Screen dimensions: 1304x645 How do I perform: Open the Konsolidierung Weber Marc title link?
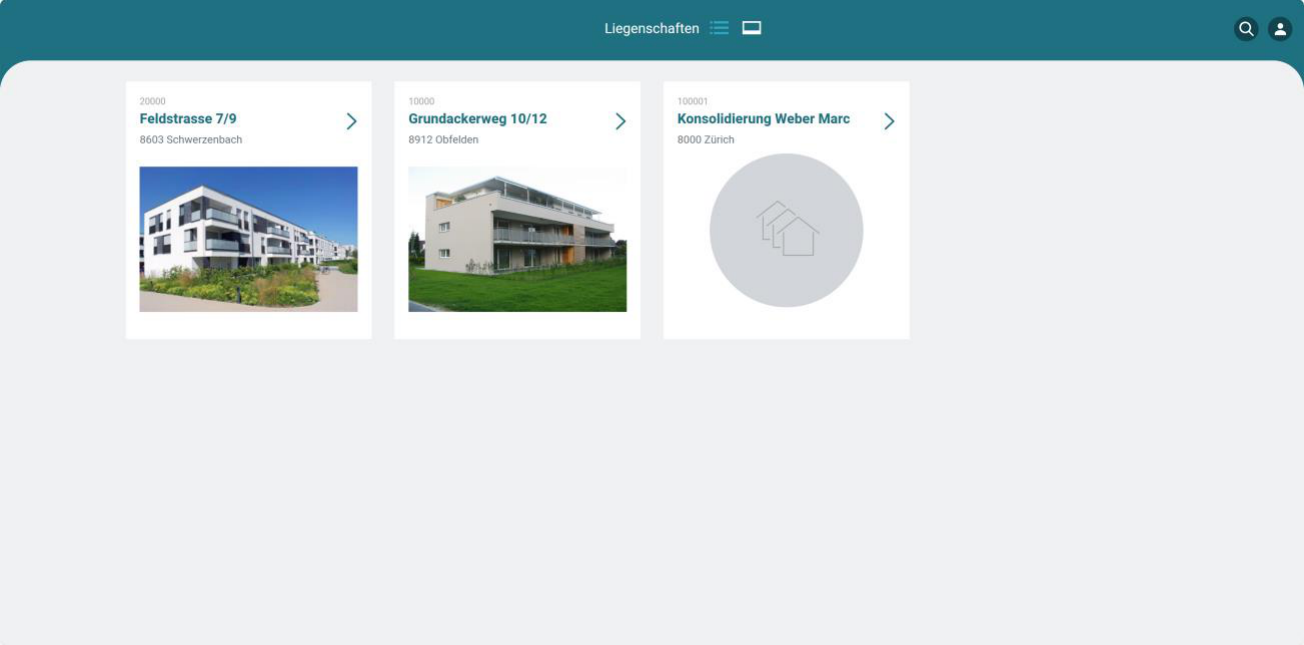[764, 119]
